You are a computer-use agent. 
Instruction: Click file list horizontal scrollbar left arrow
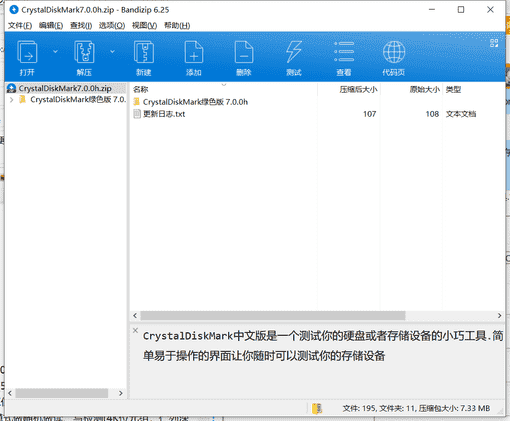coord(135,316)
